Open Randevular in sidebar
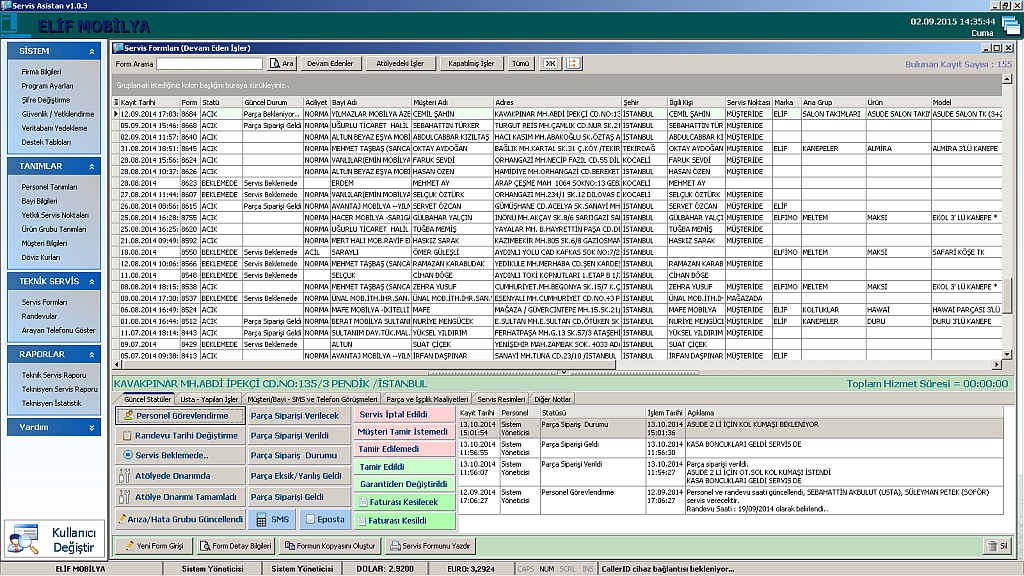 (x=39, y=316)
